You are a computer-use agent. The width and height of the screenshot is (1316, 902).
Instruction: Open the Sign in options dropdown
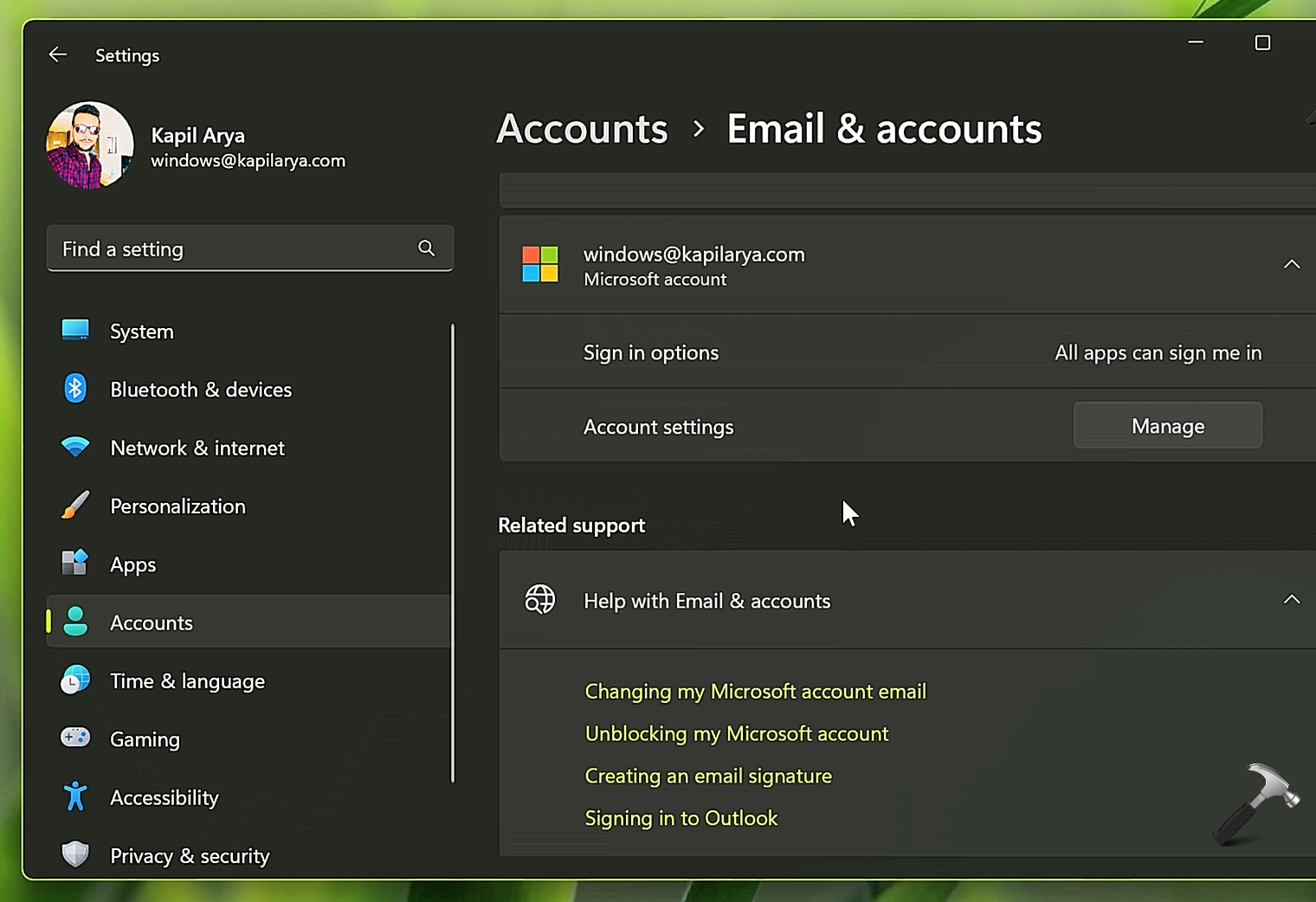click(1158, 353)
